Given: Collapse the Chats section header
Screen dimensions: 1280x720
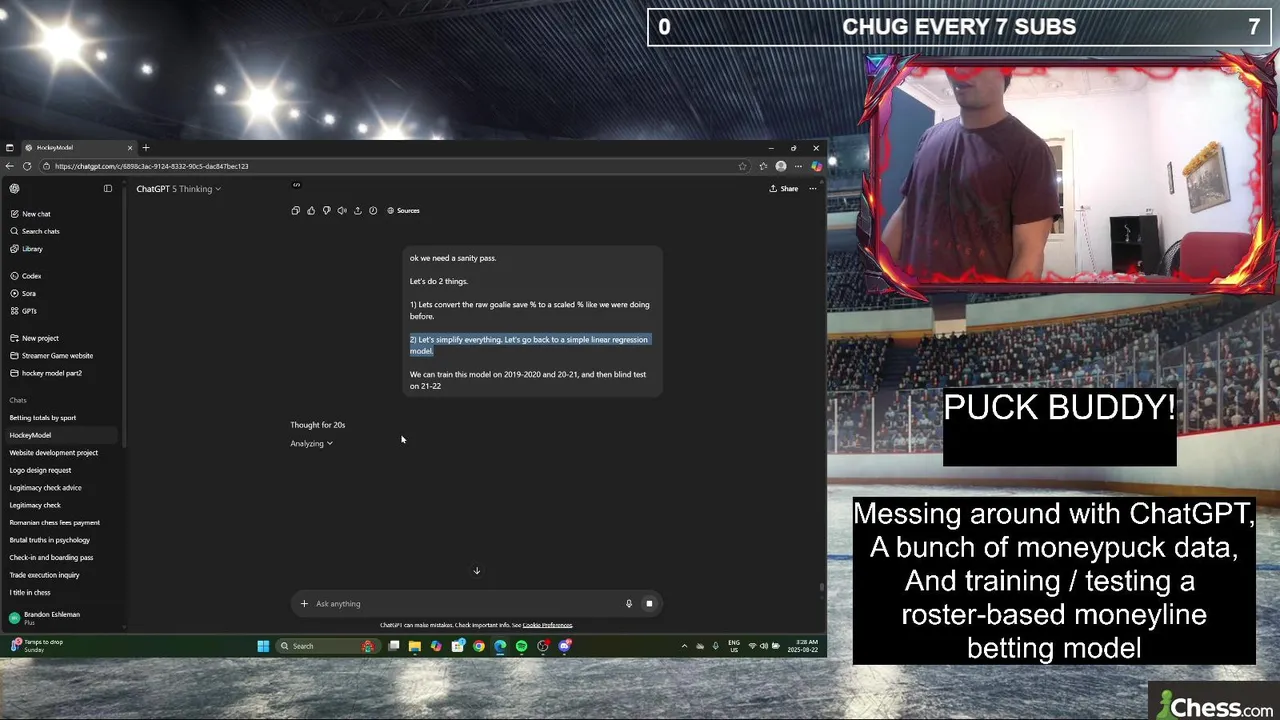Looking at the screenshot, I should tap(18, 400).
